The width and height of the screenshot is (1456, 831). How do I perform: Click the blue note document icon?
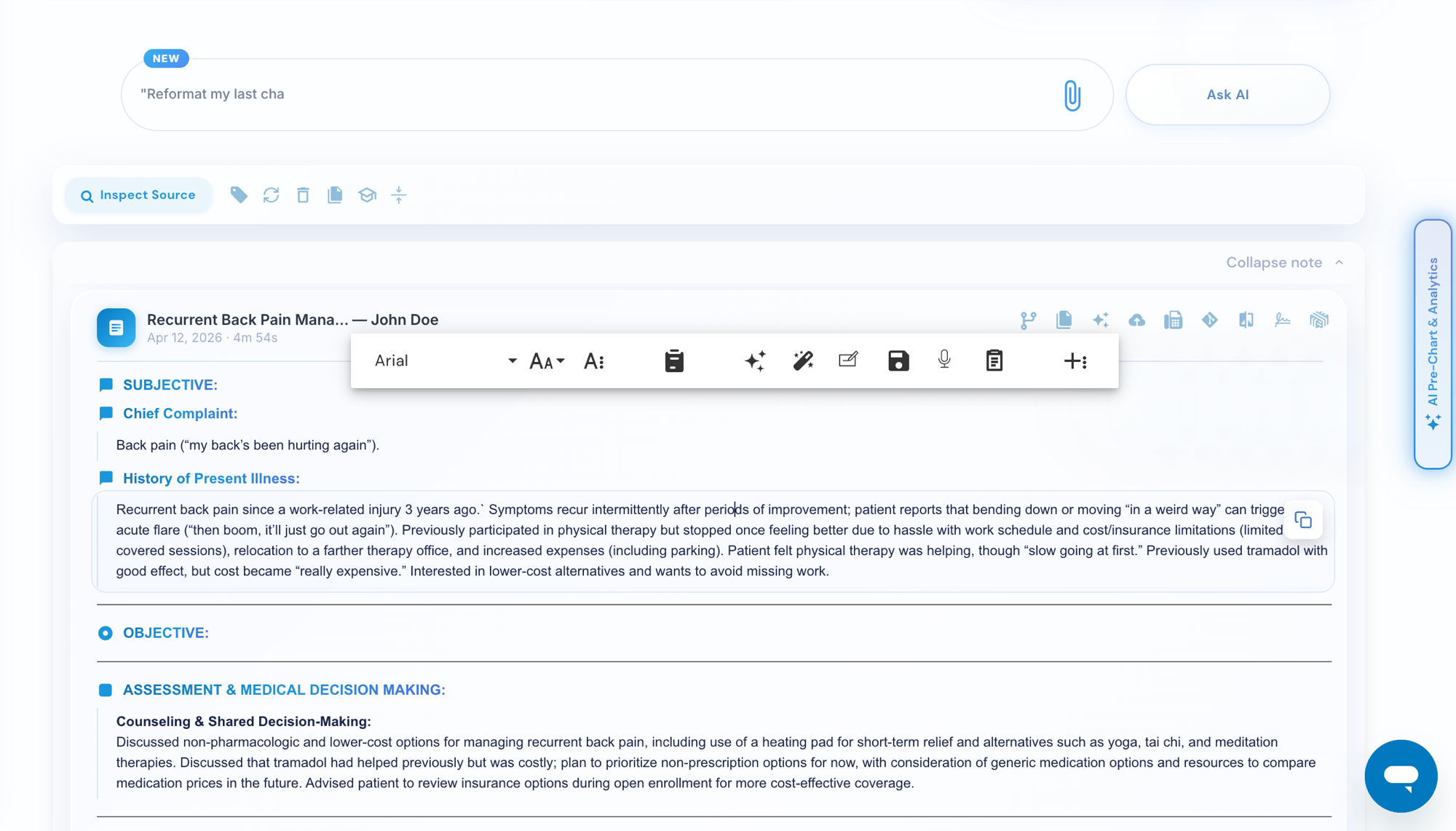coord(116,328)
